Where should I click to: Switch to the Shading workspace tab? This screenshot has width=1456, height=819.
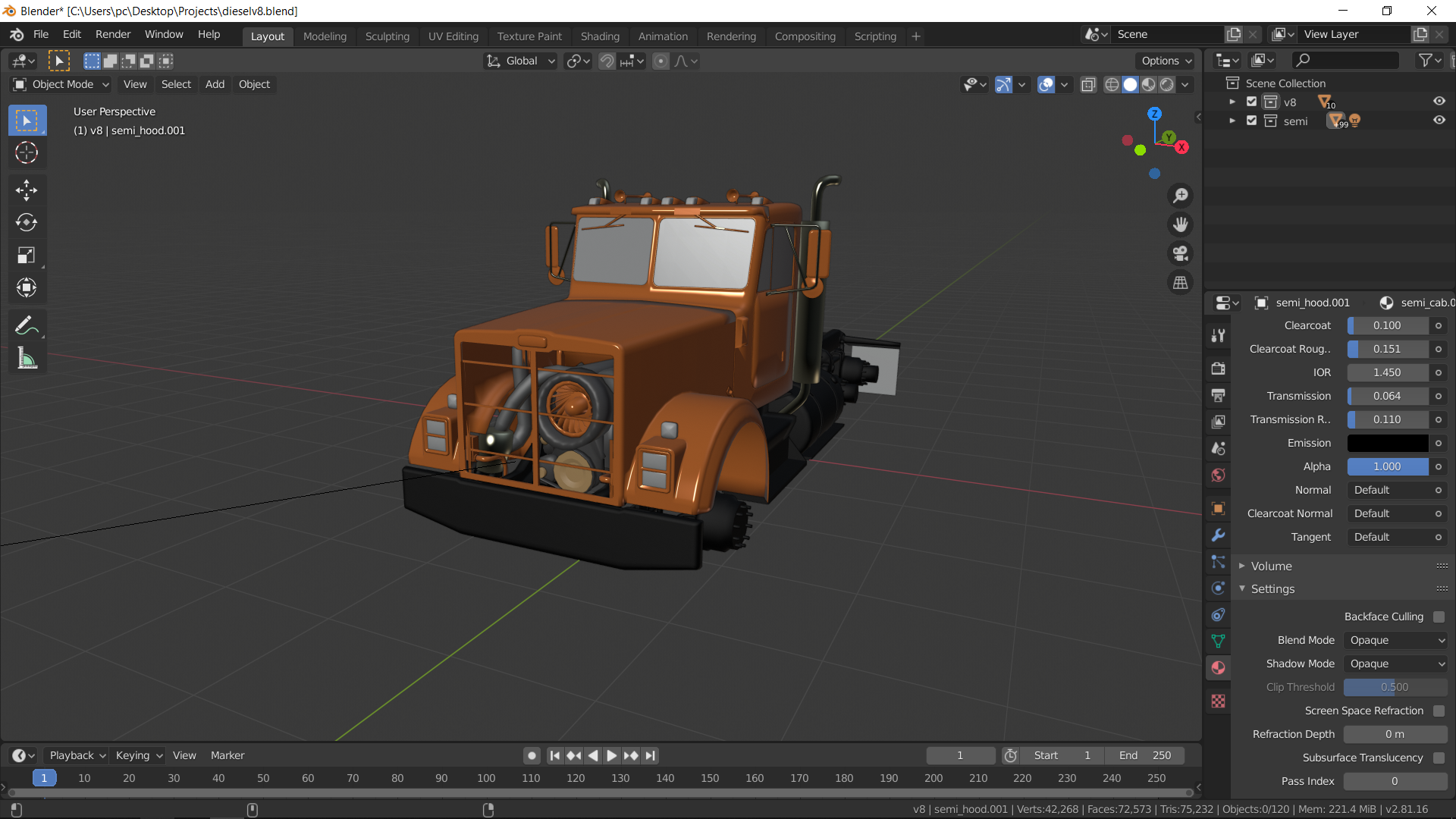600,36
